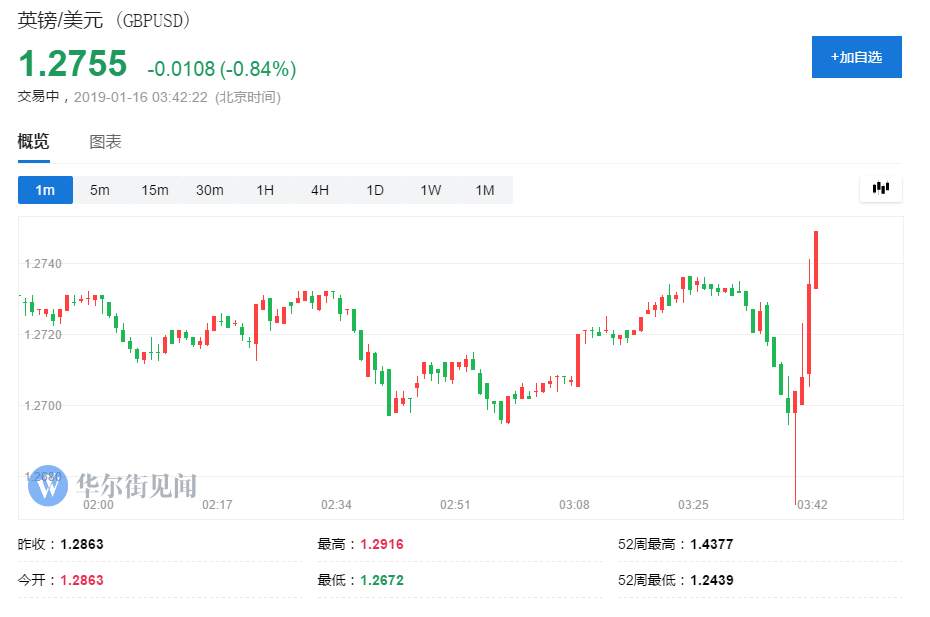Select the 5m timeframe
This screenshot has height=617, width=930.
(100, 190)
